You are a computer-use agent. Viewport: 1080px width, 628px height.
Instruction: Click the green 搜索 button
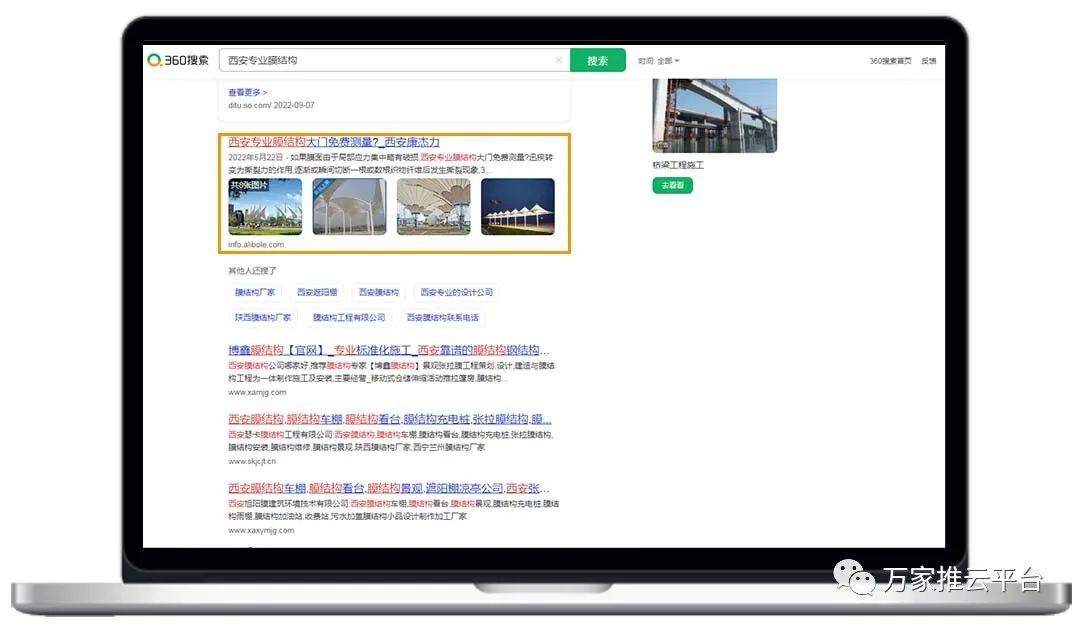(x=597, y=61)
